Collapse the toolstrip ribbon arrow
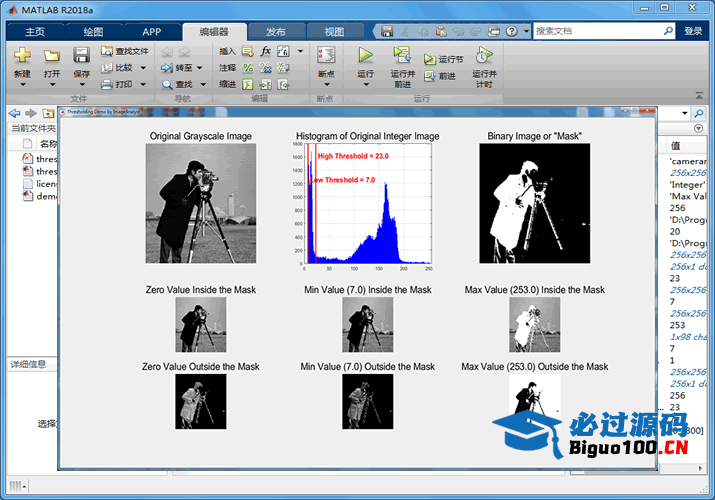Viewport: 715px width, 500px height. (x=699, y=95)
